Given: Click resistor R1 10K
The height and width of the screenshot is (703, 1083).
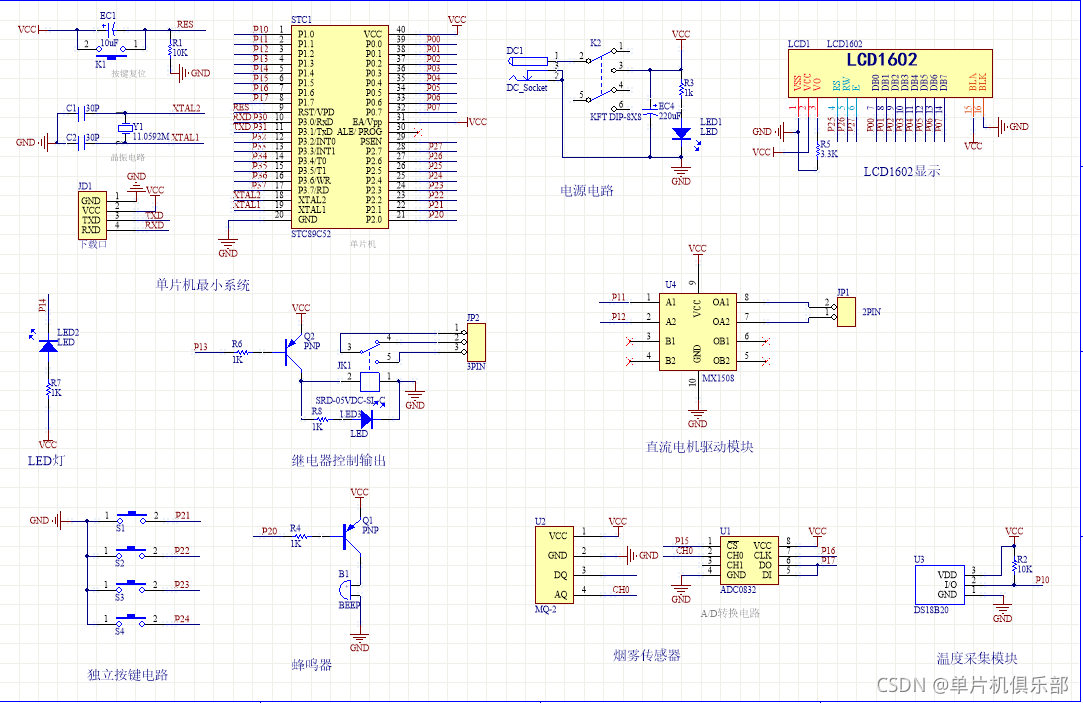Looking at the screenshot, I should (172, 48).
